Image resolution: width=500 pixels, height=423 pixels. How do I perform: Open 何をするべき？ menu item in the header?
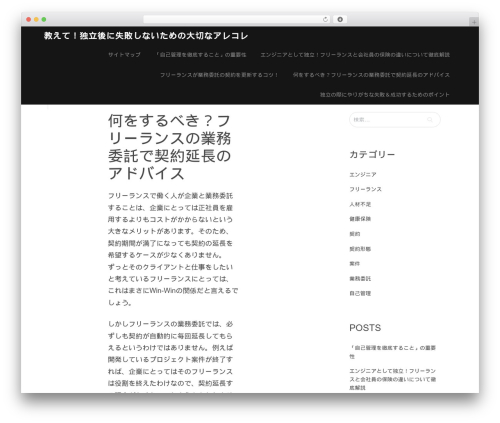[x=371, y=75]
